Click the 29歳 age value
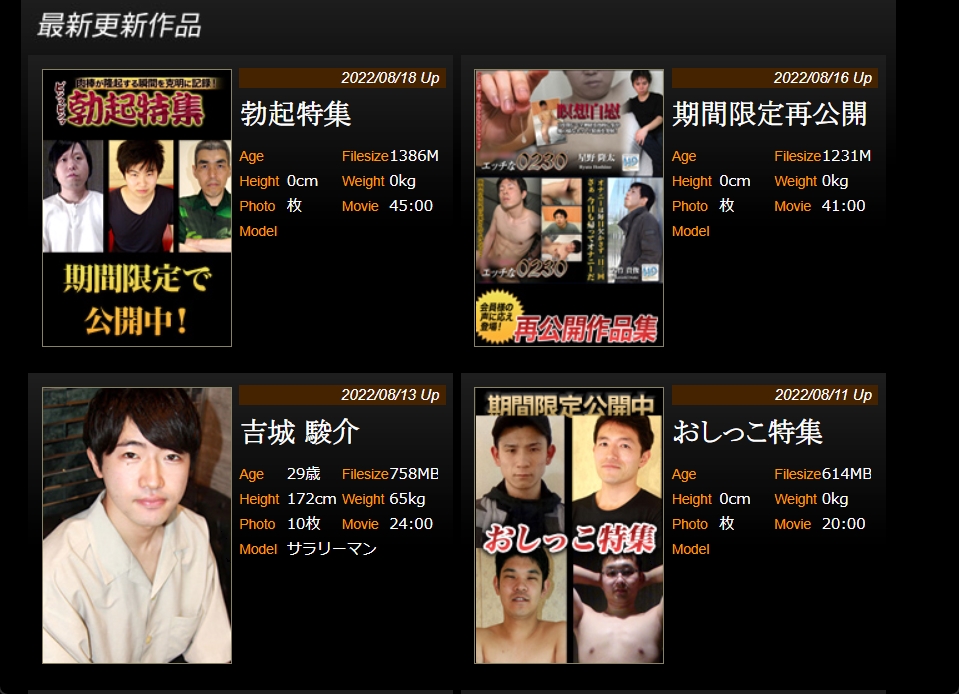 [x=303, y=474]
